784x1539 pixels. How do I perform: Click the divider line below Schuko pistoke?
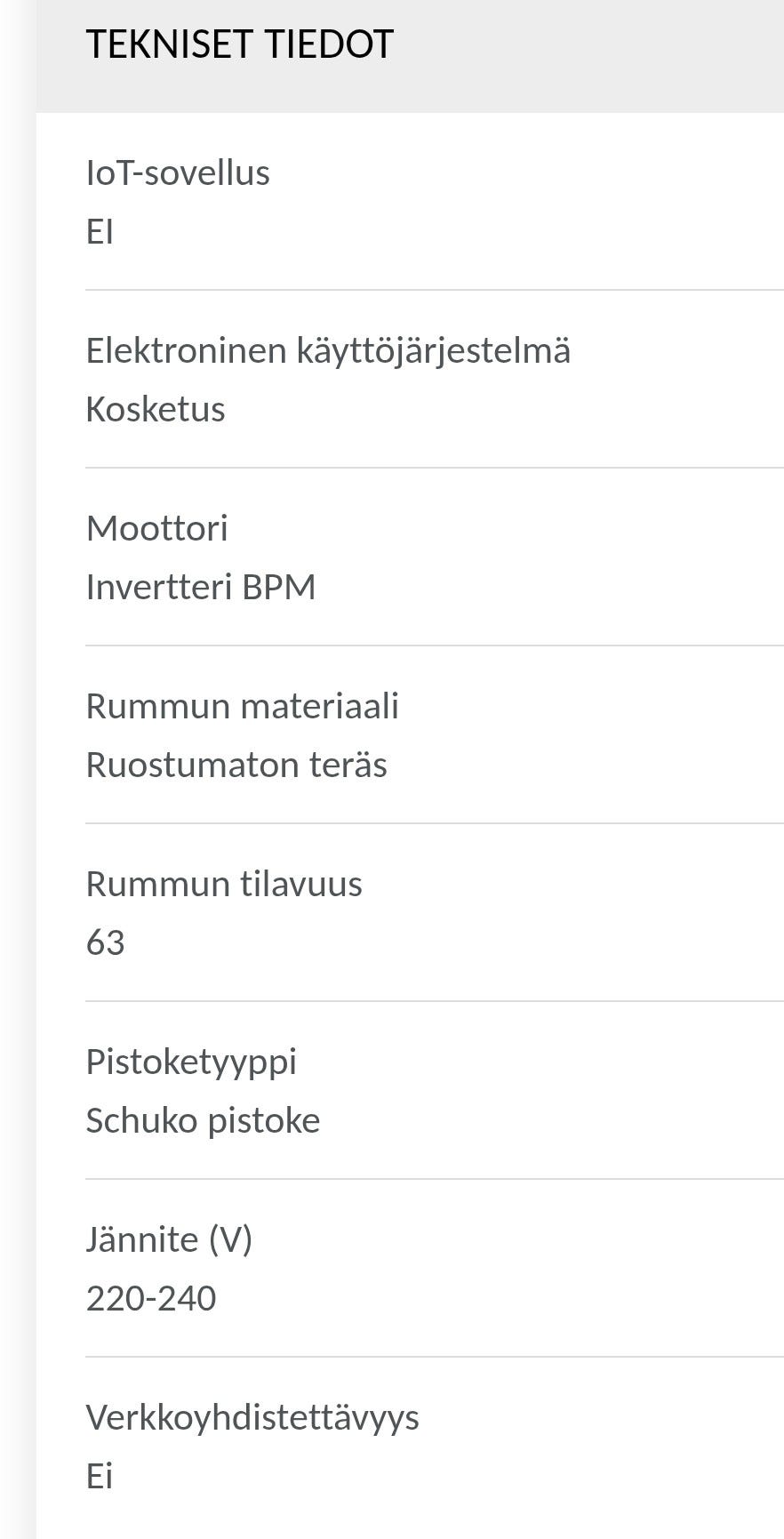(434, 1179)
